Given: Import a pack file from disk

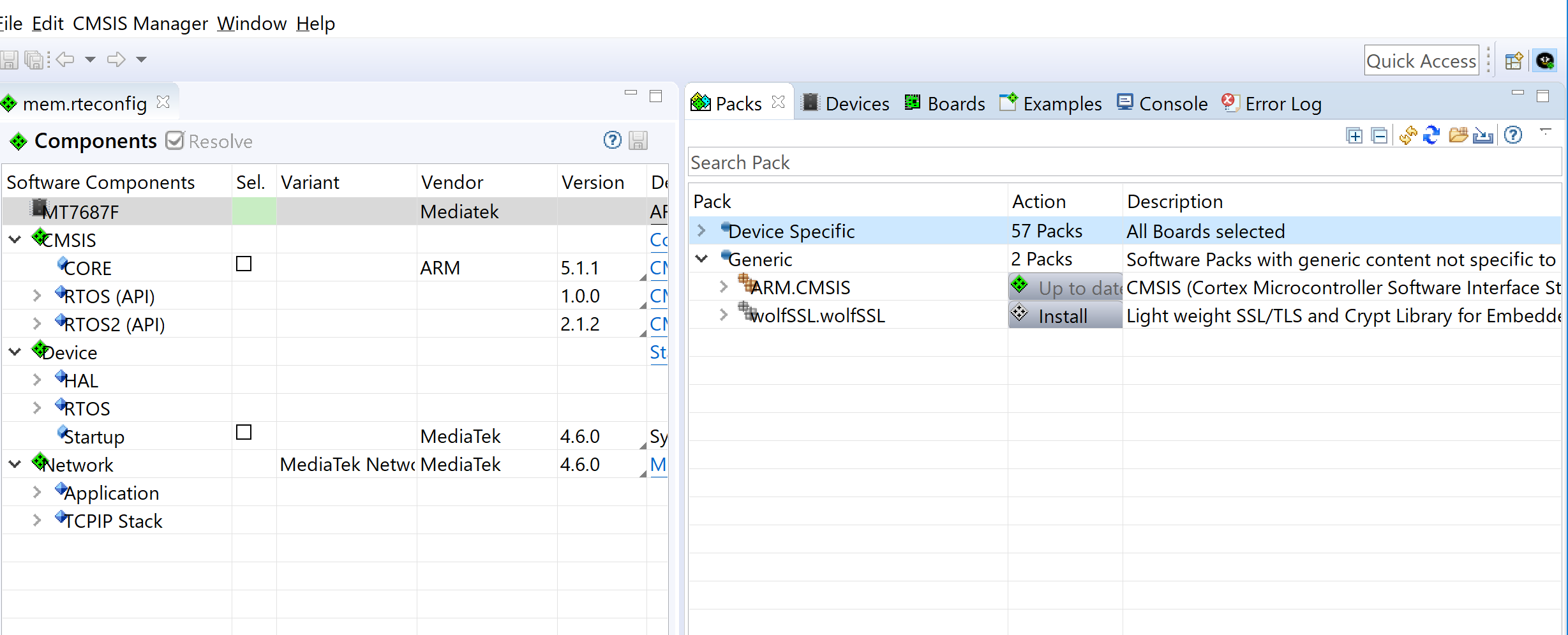Looking at the screenshot, I should [1484, 135].
